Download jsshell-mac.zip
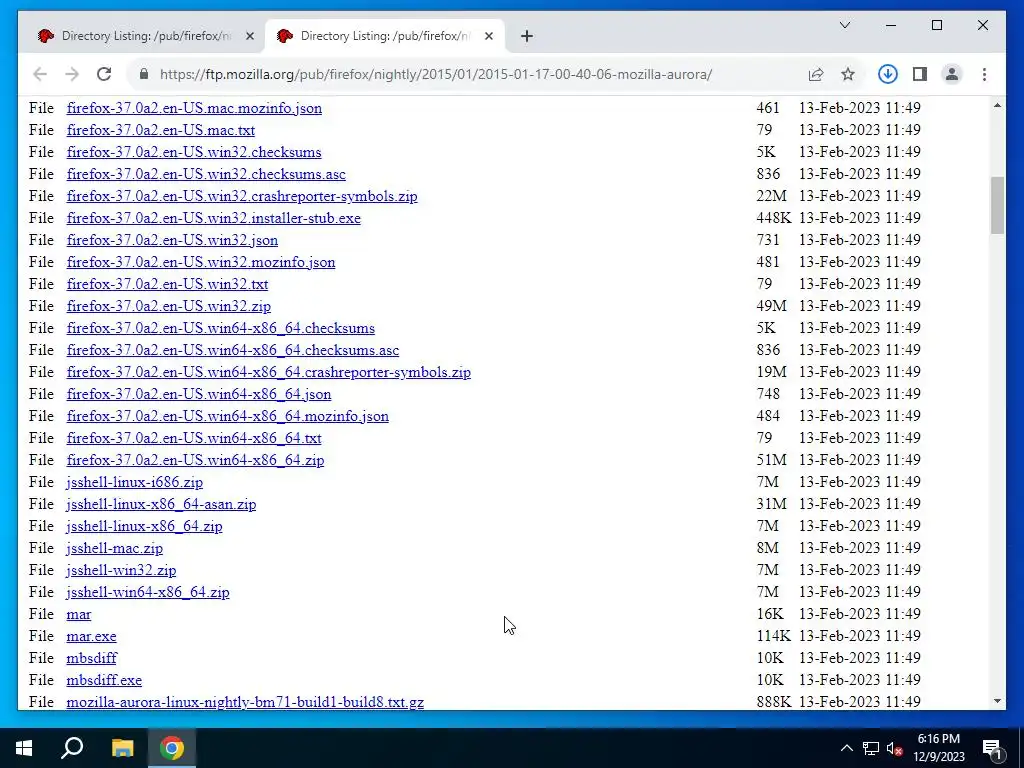The width and height of the screenshot is (1024, 768). (x=114, y=548)
